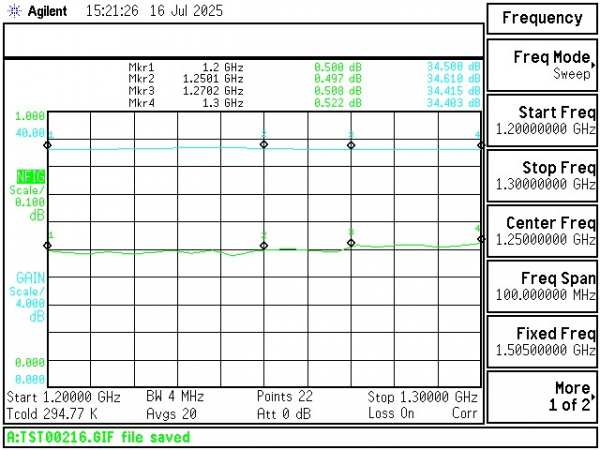Click the Mkr2 readout label
600x450 pixels.
point(142,79)
